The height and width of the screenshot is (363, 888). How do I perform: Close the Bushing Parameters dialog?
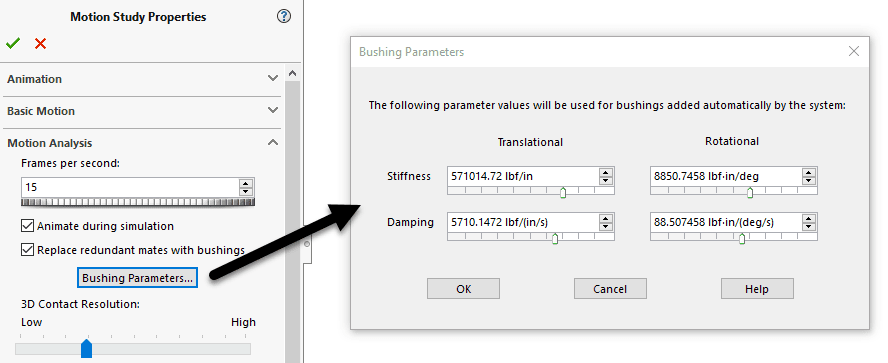click(854, 52)
